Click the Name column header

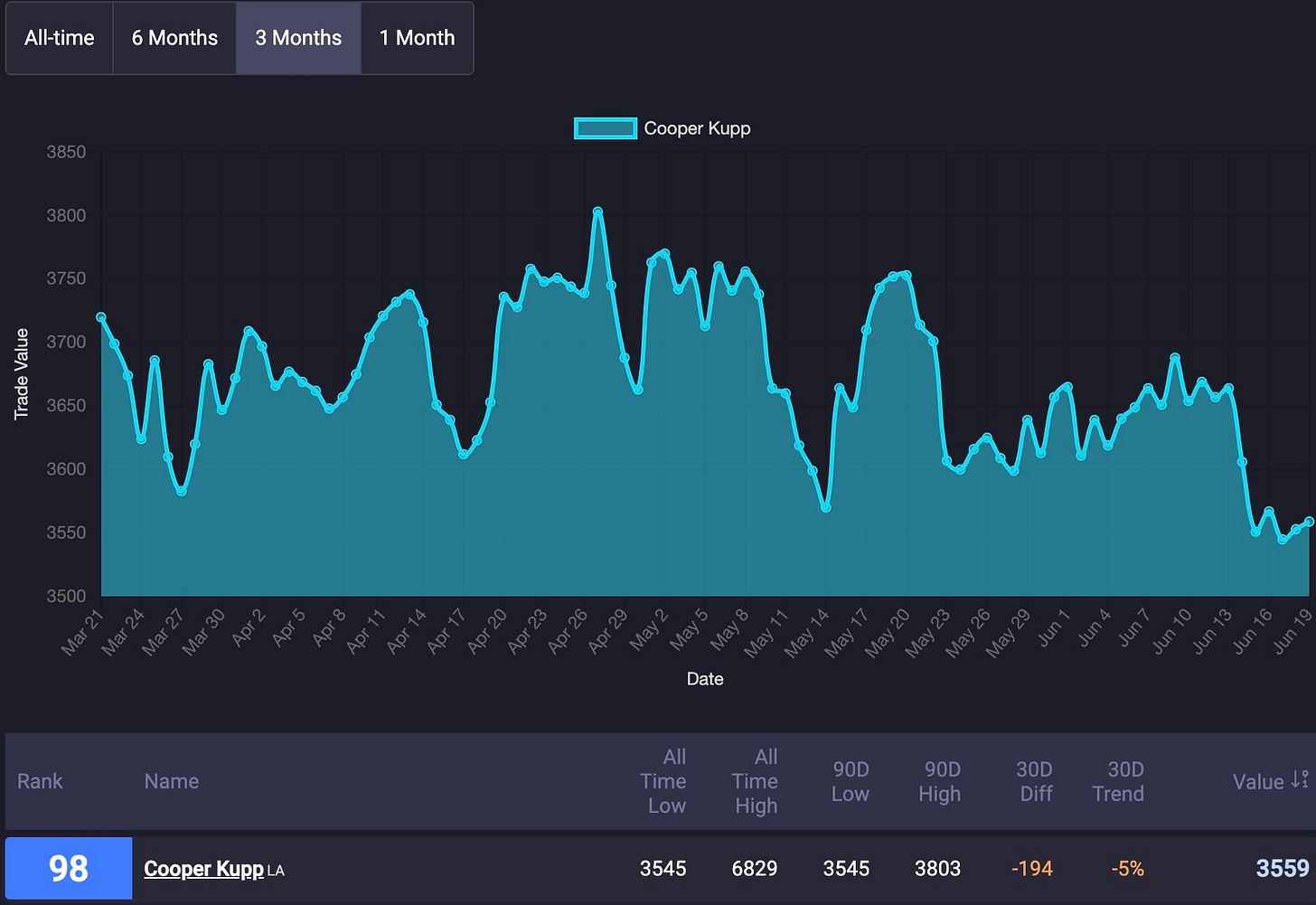click(172, 781)
